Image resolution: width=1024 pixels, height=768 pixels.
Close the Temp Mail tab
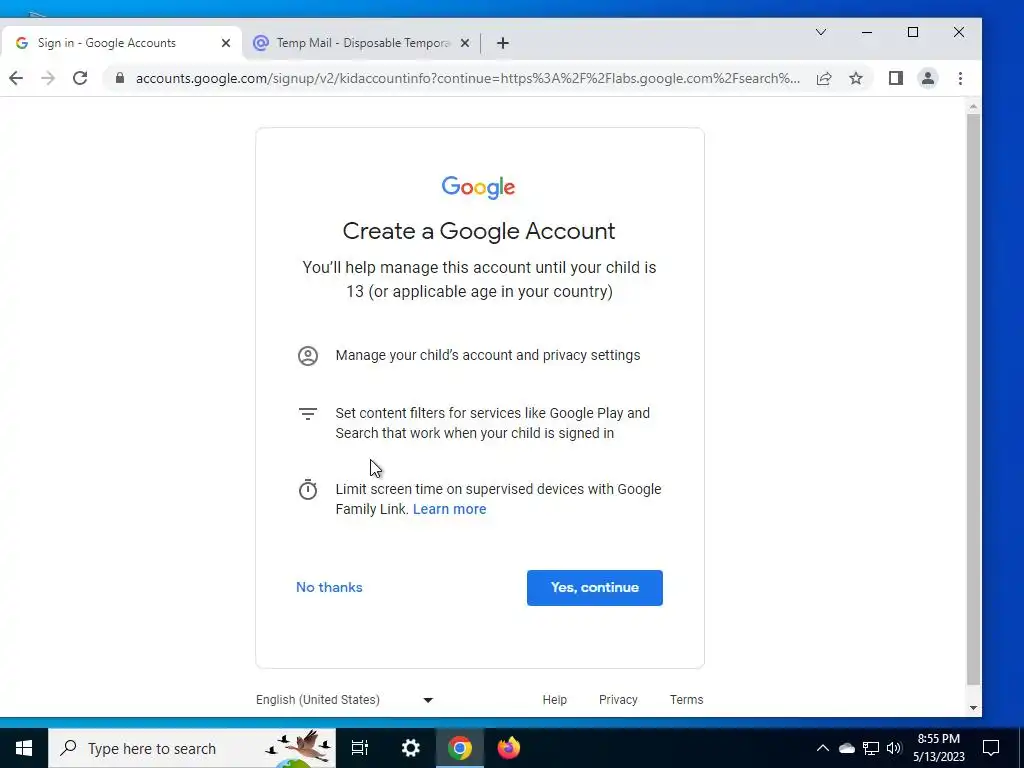coord(465,43)
